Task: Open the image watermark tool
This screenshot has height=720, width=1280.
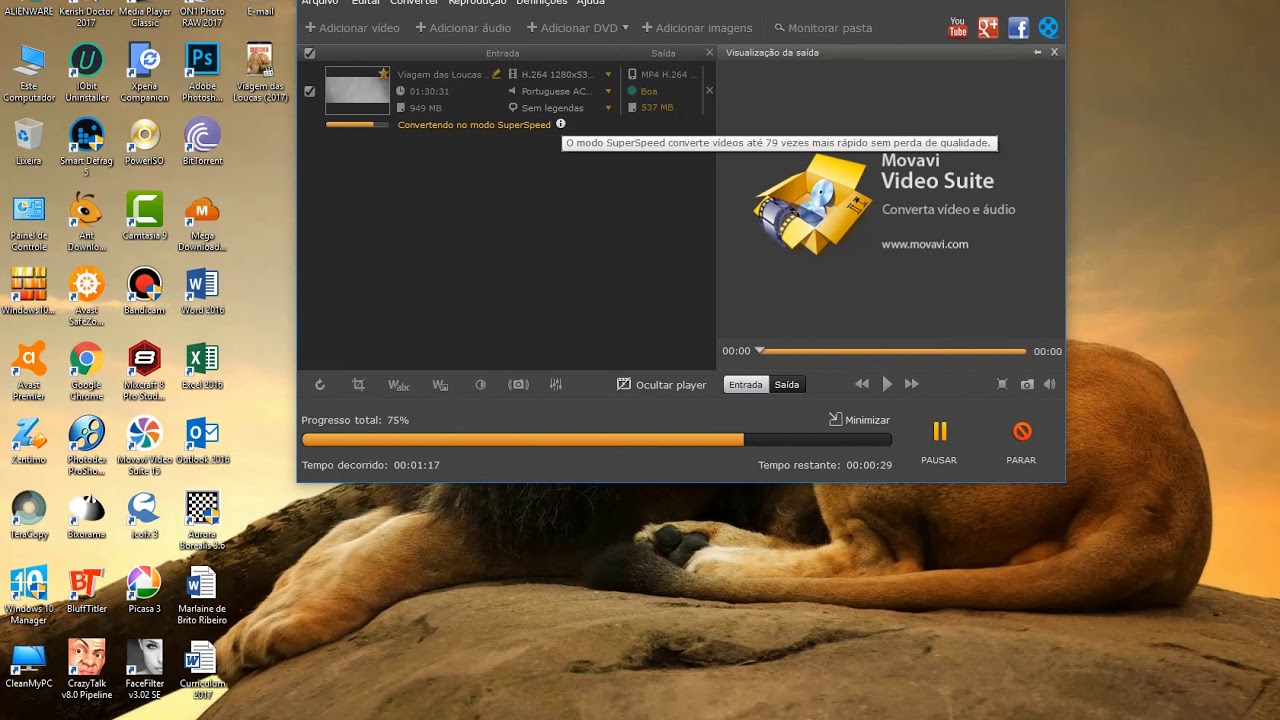Action: coord(440,385)
